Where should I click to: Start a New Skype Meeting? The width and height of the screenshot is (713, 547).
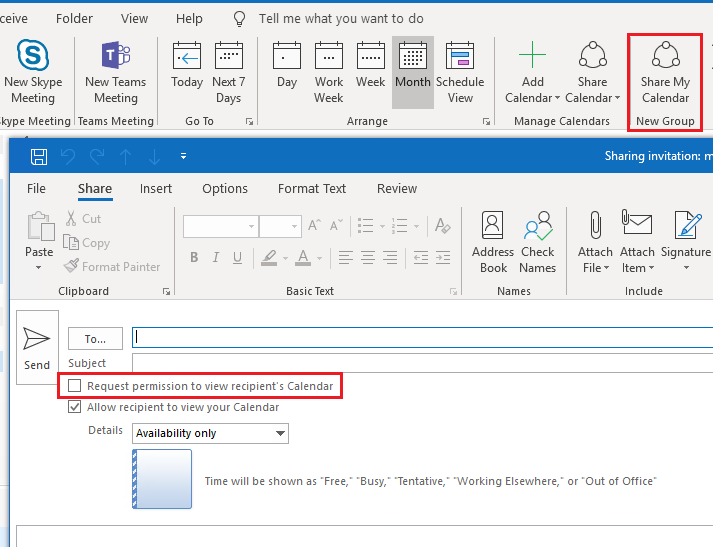point(33,73)
